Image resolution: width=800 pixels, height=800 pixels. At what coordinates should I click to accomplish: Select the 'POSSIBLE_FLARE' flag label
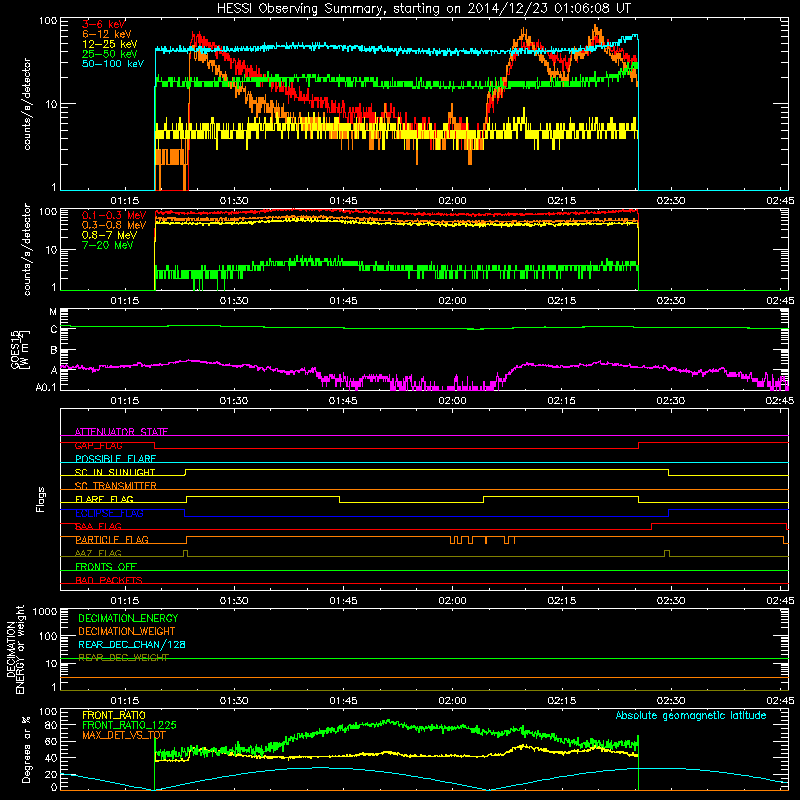pos(115,459)
